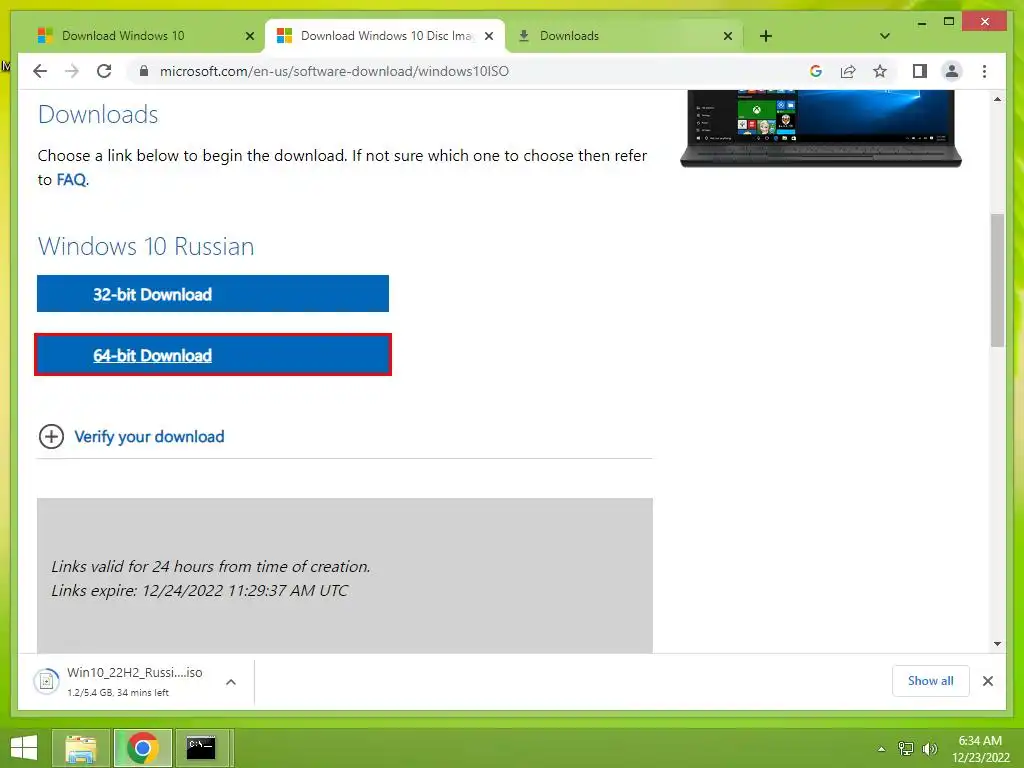Show hidden tray icons
The width and height of the screenshot is (1024, 768).
tap(881, 749)
